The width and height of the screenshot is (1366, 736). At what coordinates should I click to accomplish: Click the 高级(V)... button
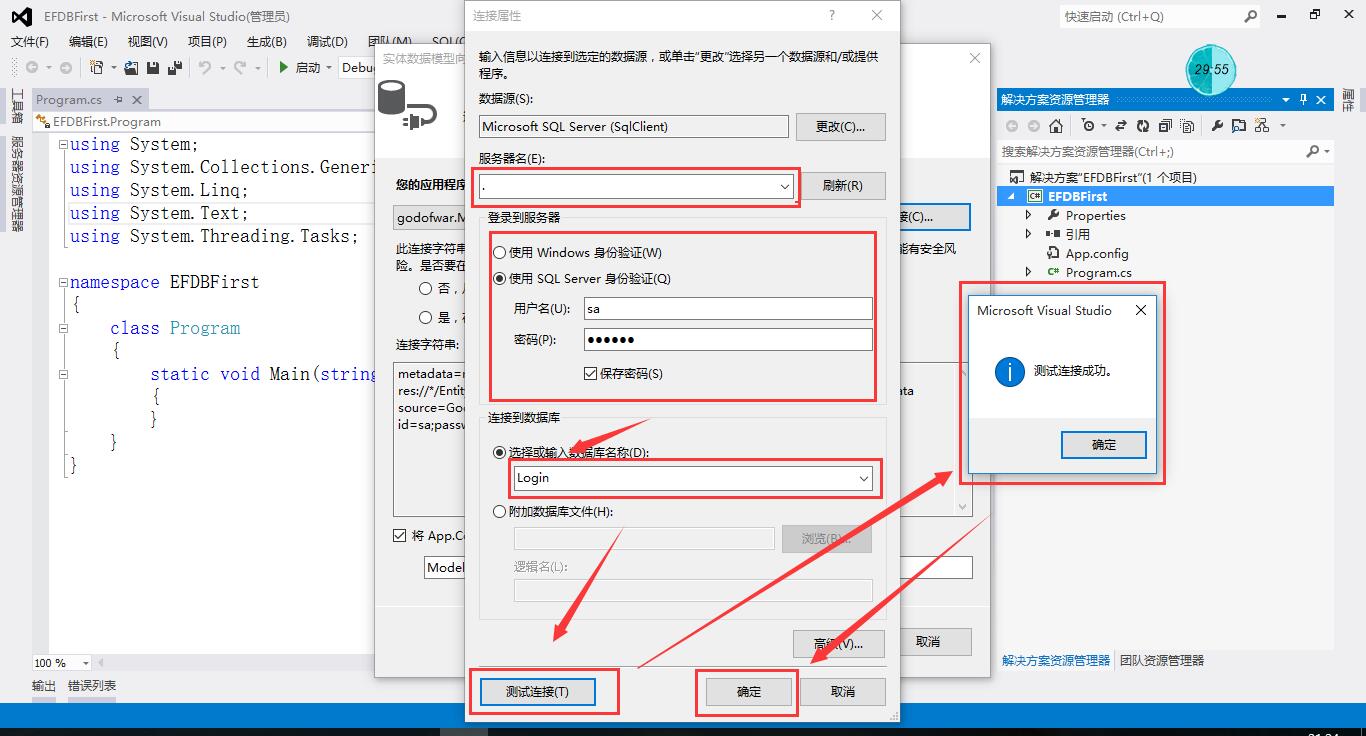[838, 643]
